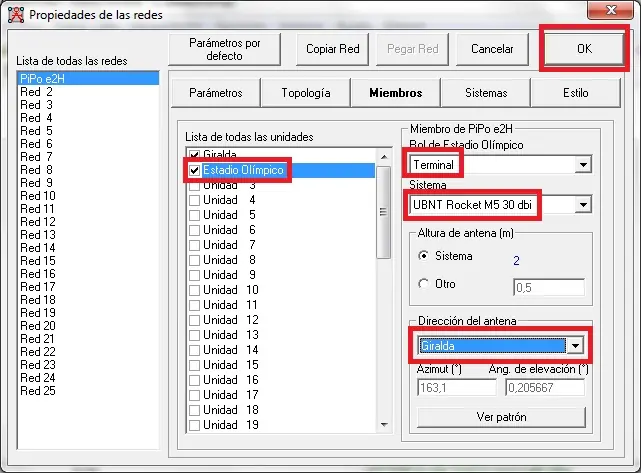This screenshot has height=473, width=641.
Task: Check the Unidad 17 checkbox
Action: coord(195,395)
